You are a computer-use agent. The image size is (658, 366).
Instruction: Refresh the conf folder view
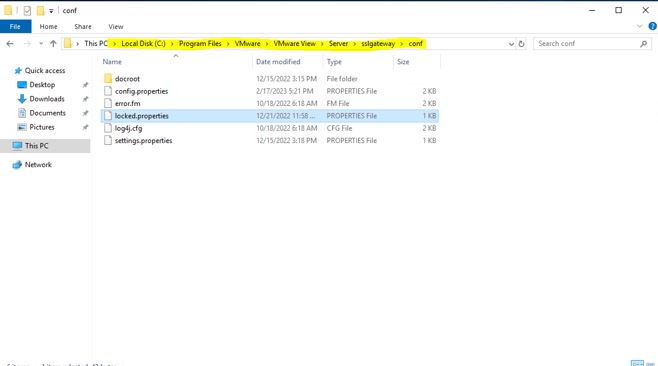coord(522,44)
